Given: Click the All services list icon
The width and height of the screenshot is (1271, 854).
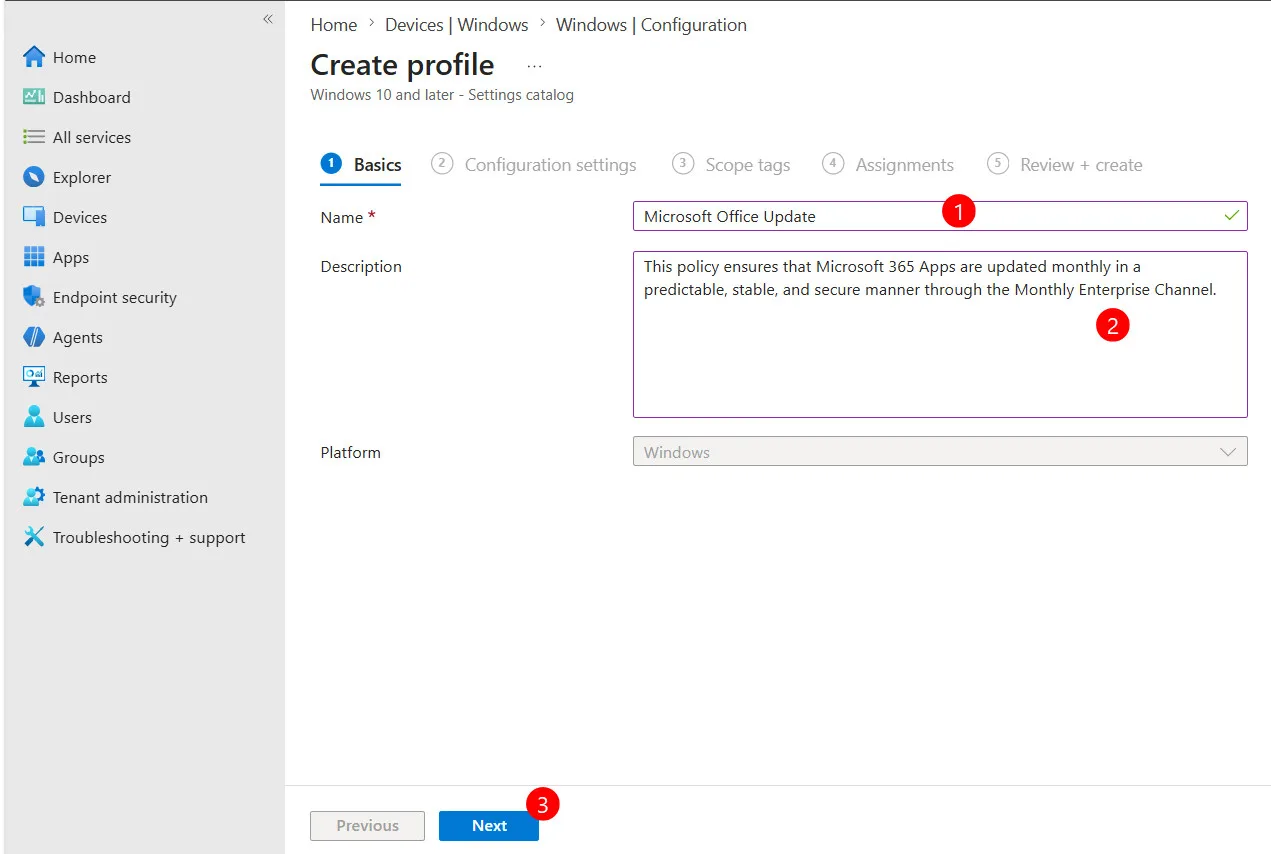Looking at the screenshot, I should point(34,137).
